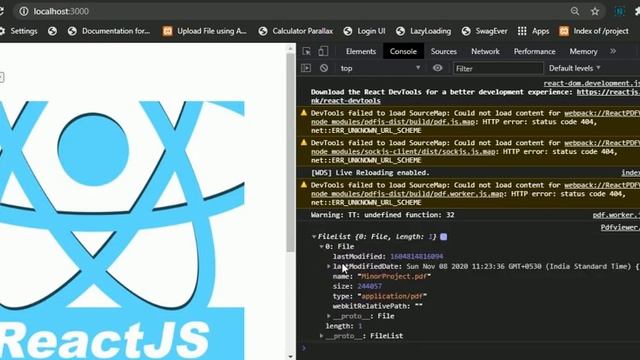Viewport: 640px width, 360px height.
Task: Open the nk/react-devtools link
Action: pyautogui.click(x=346, y=101)
